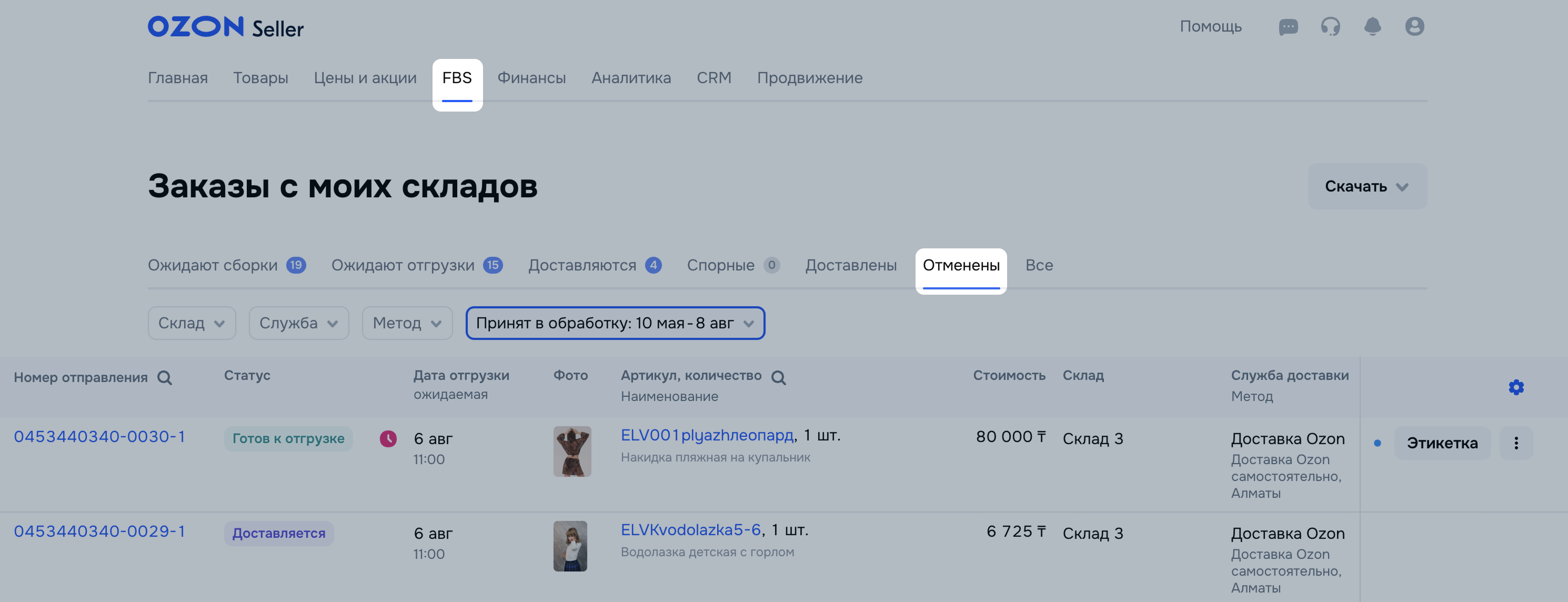
Task: Click Водолазка детская с горлом text
Action: pos(707,552)
